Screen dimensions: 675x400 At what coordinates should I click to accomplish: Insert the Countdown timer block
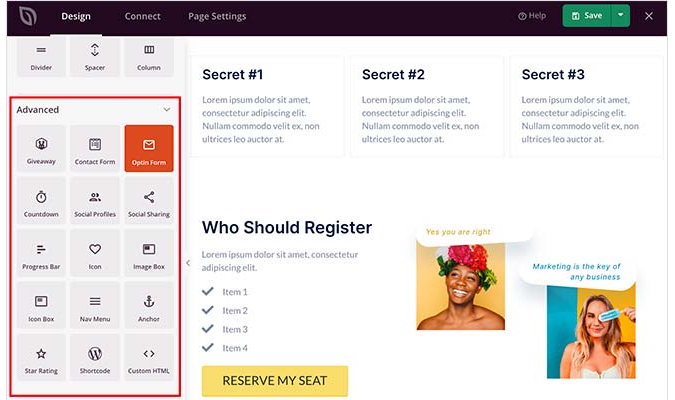click(41, 201)
